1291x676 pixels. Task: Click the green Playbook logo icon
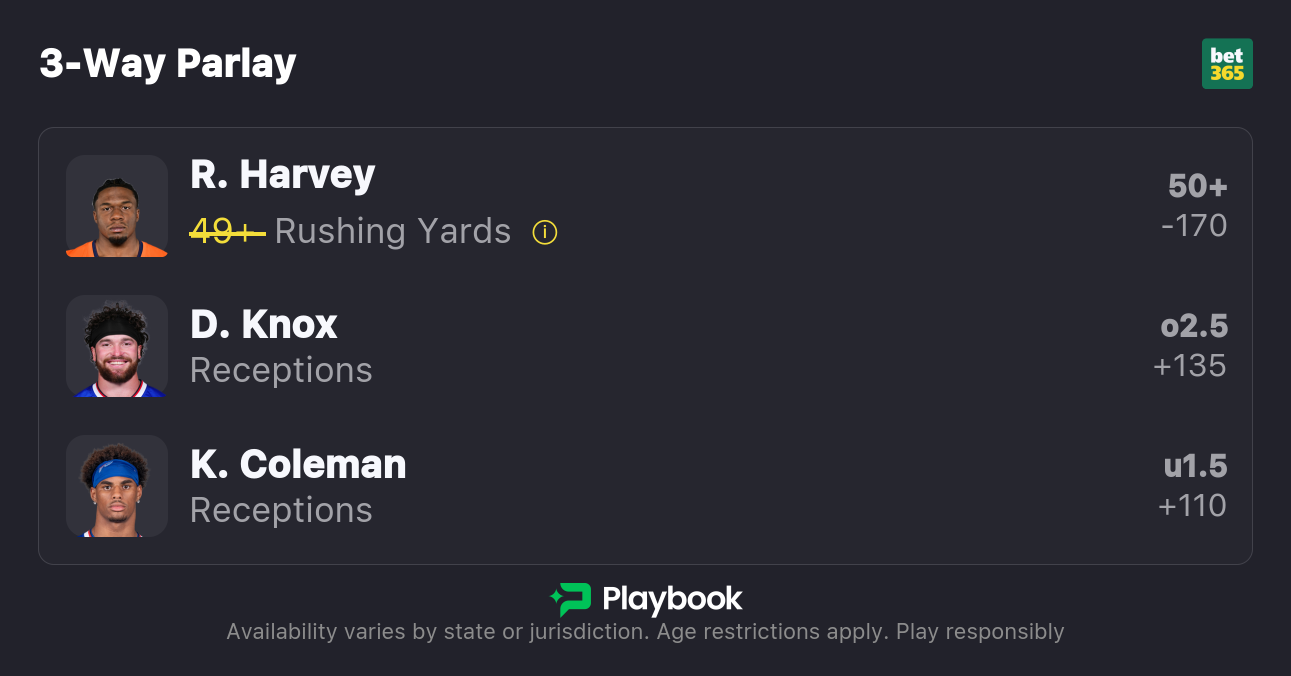(x=570, y=600)
